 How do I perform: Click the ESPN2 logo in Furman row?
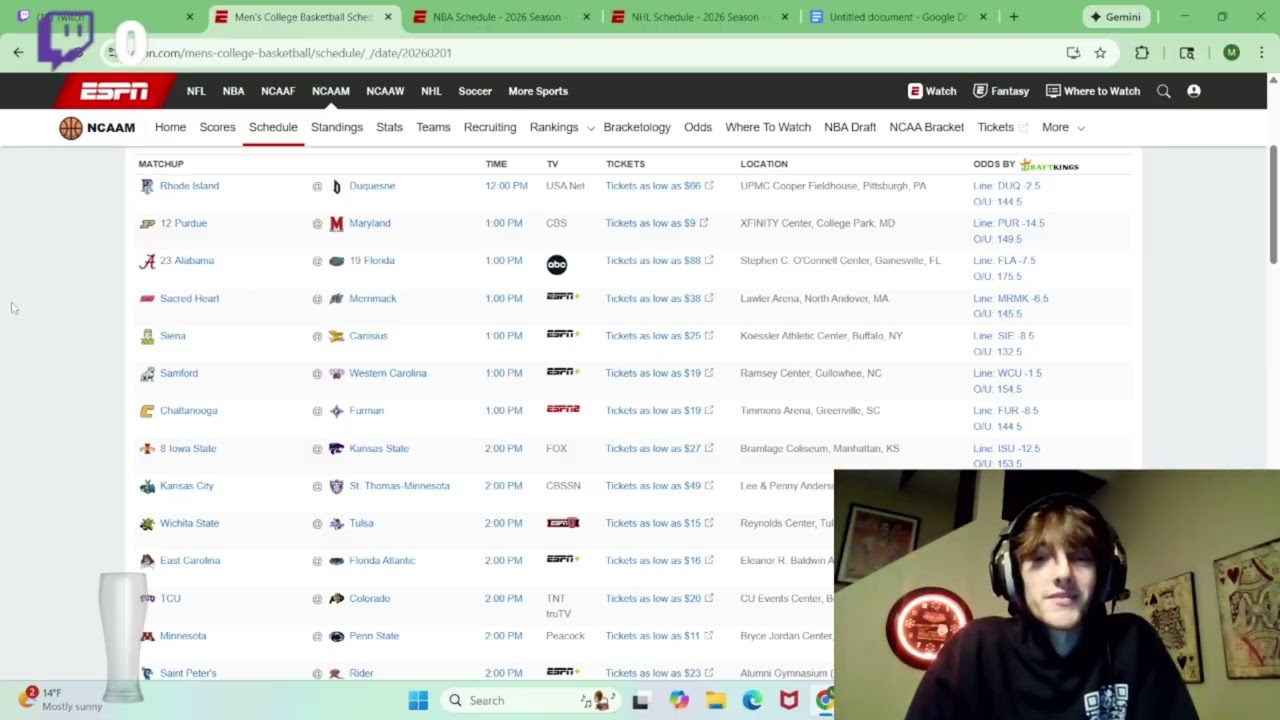[563, 409]
